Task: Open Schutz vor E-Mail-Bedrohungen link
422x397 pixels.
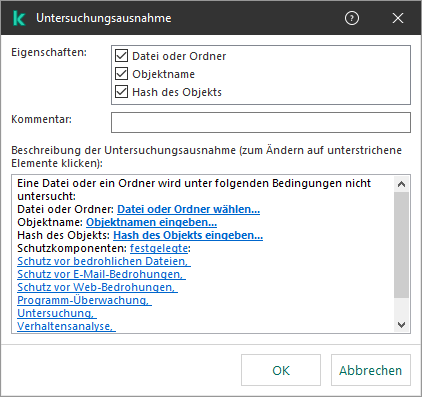Action: (x=101, y=274)
